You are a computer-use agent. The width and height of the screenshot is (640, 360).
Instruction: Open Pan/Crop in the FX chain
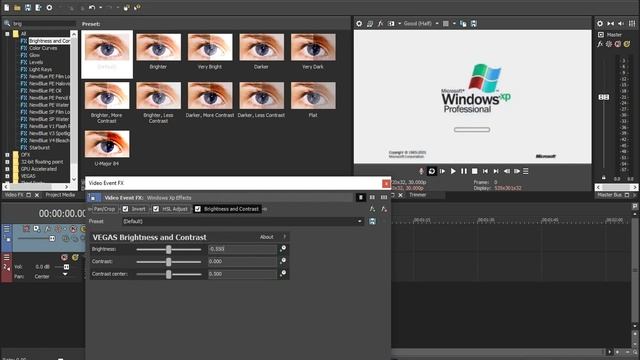coord(104,209)
